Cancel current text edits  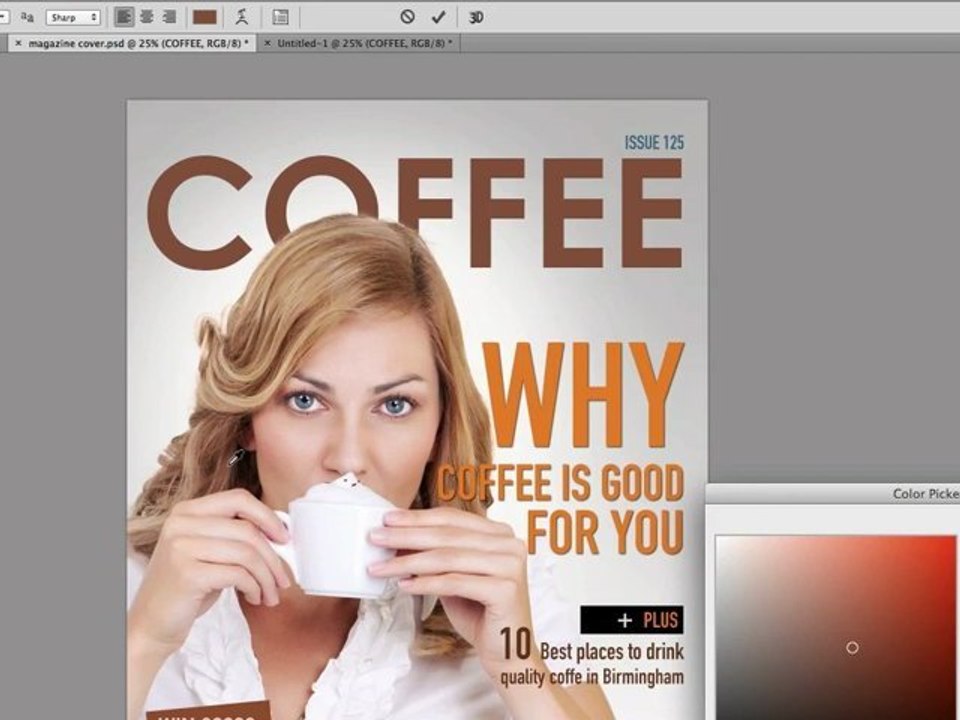coord(407,17)
